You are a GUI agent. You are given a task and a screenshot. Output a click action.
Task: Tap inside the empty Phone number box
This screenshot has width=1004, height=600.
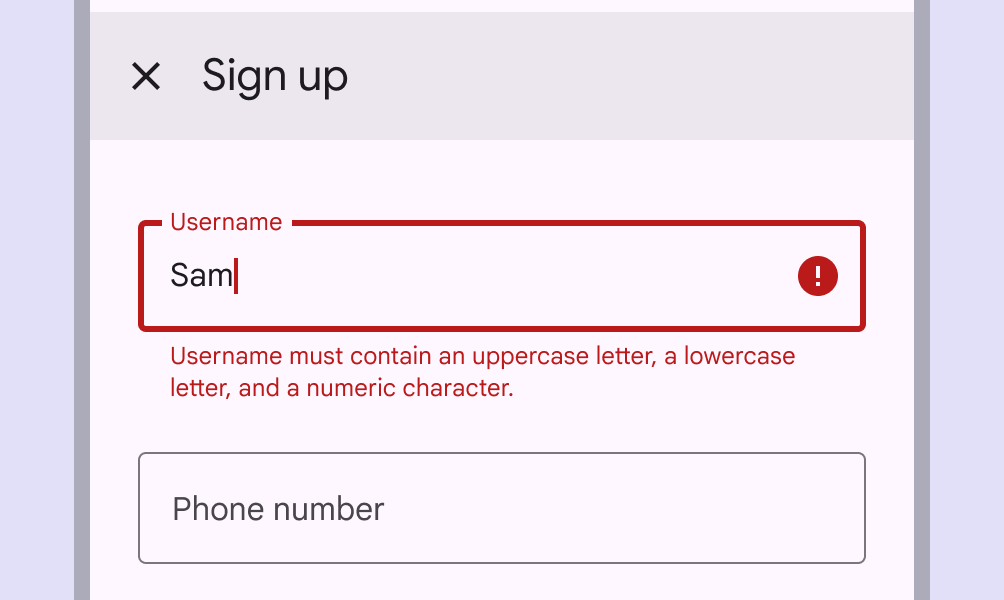(x=500, y=508)
